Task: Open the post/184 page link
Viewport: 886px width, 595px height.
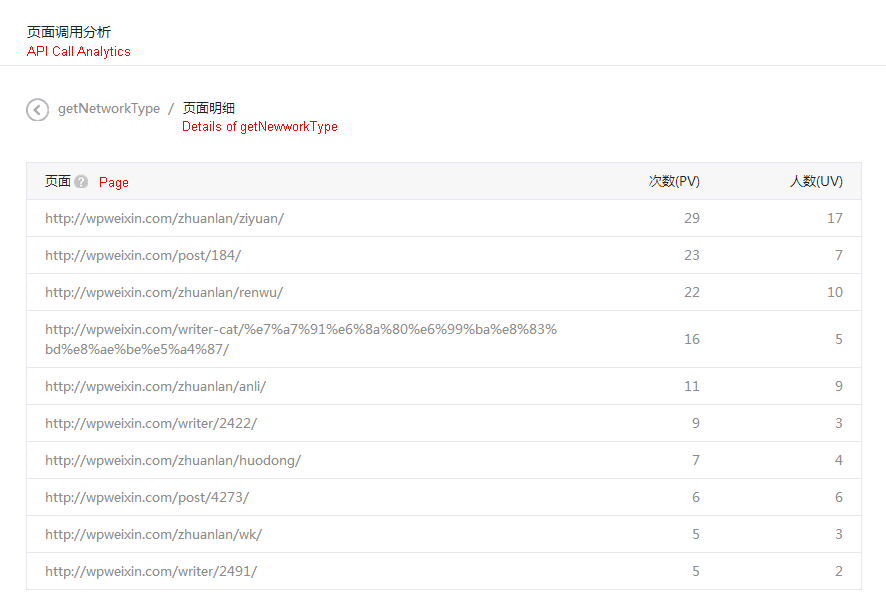Action: tap(143, 255)
